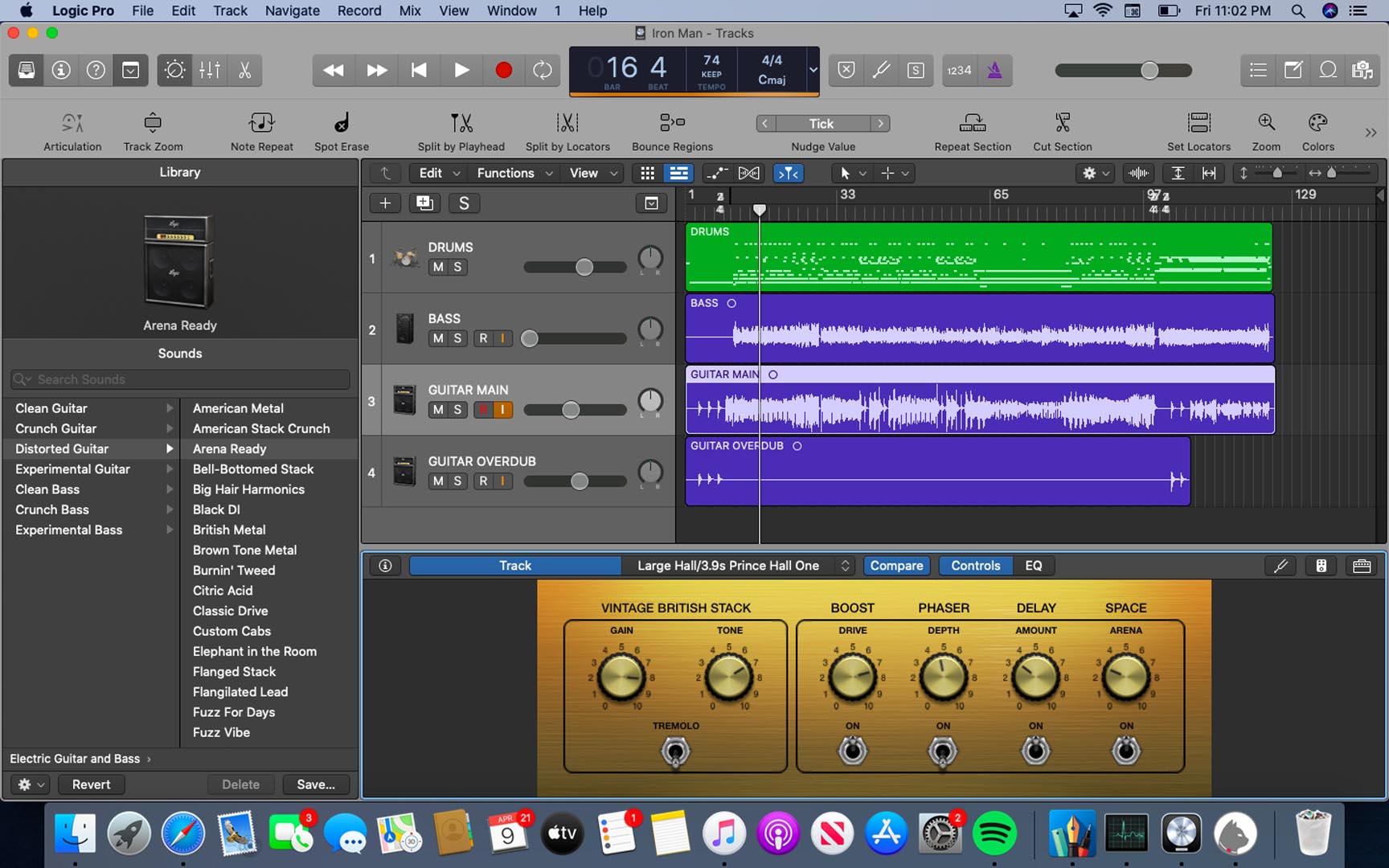Screen dimensions: 1389x868
Task: Click Cut Section tool
Action: [1063, 131]
